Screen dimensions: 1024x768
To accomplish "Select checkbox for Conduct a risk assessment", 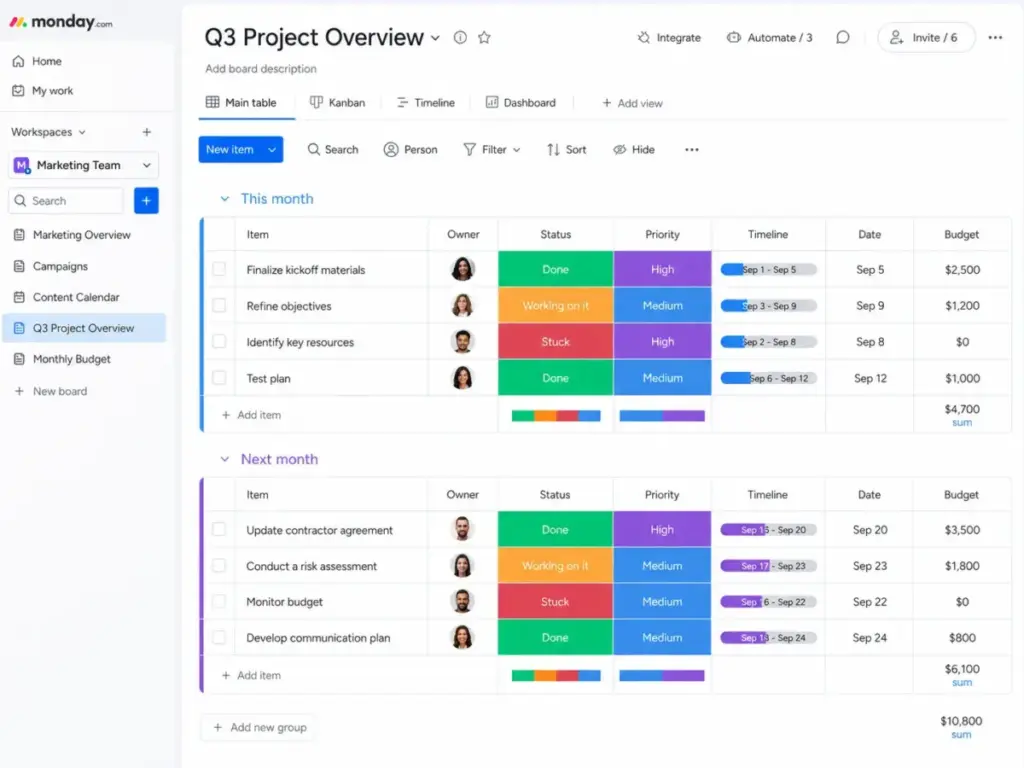I will click(219, 566).
